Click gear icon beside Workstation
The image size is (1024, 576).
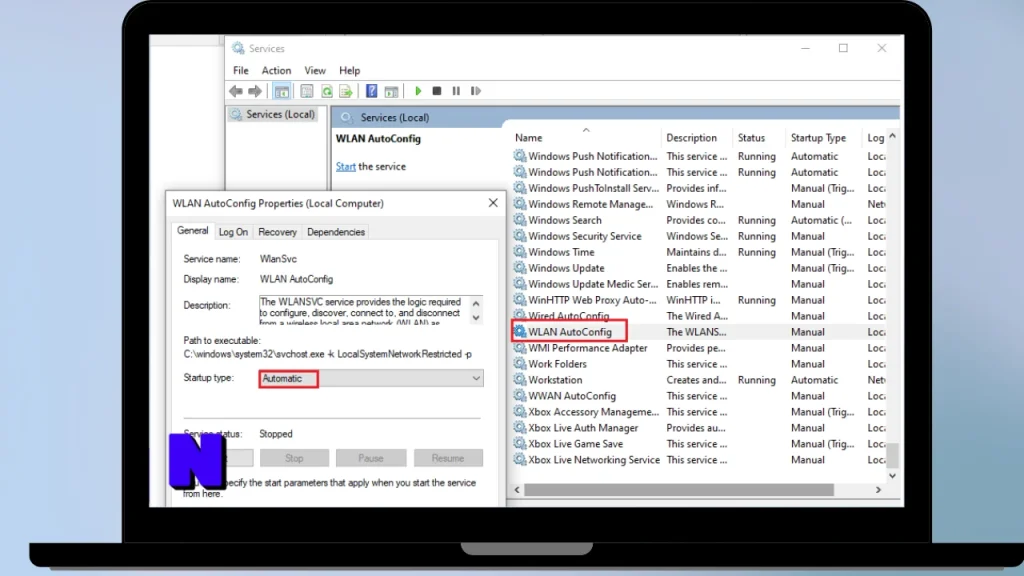click(520, 379)
